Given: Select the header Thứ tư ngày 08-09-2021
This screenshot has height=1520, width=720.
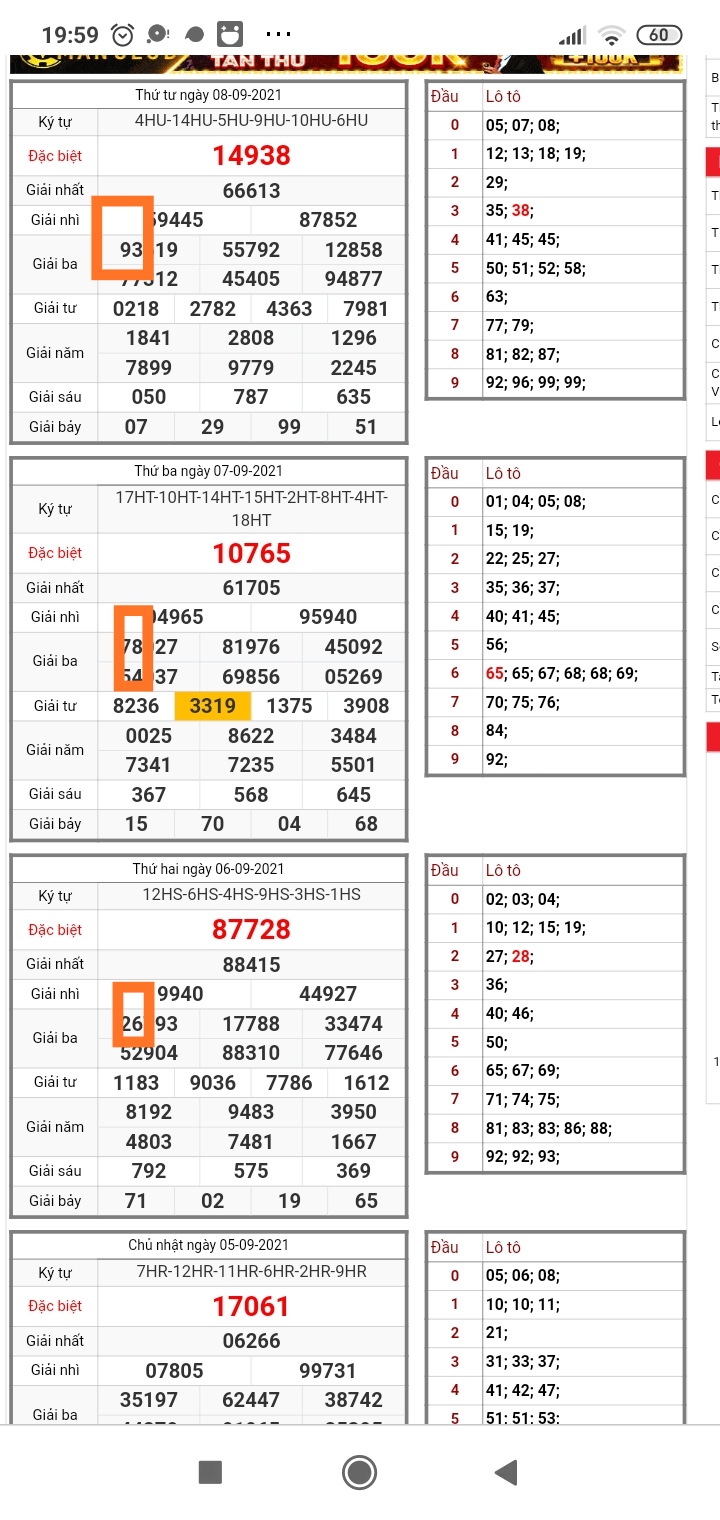Looking at the screenshot, I should [208, 95].
